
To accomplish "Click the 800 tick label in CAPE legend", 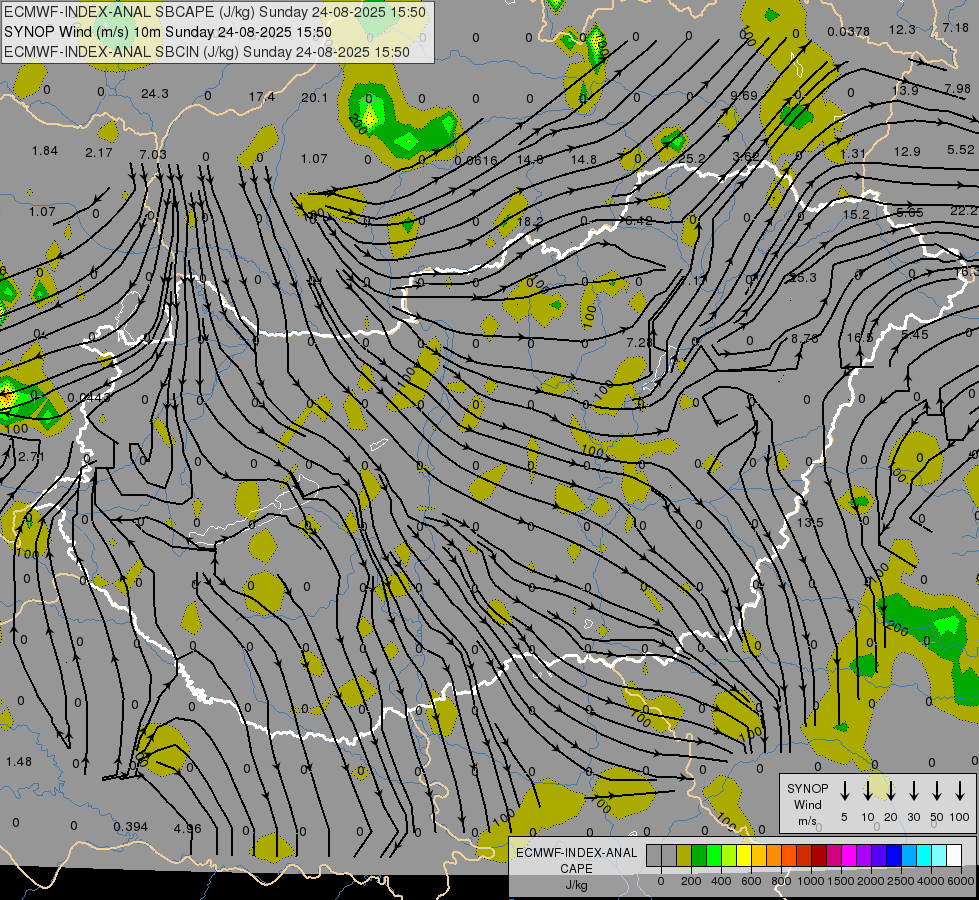I will [x=781, y=881].
